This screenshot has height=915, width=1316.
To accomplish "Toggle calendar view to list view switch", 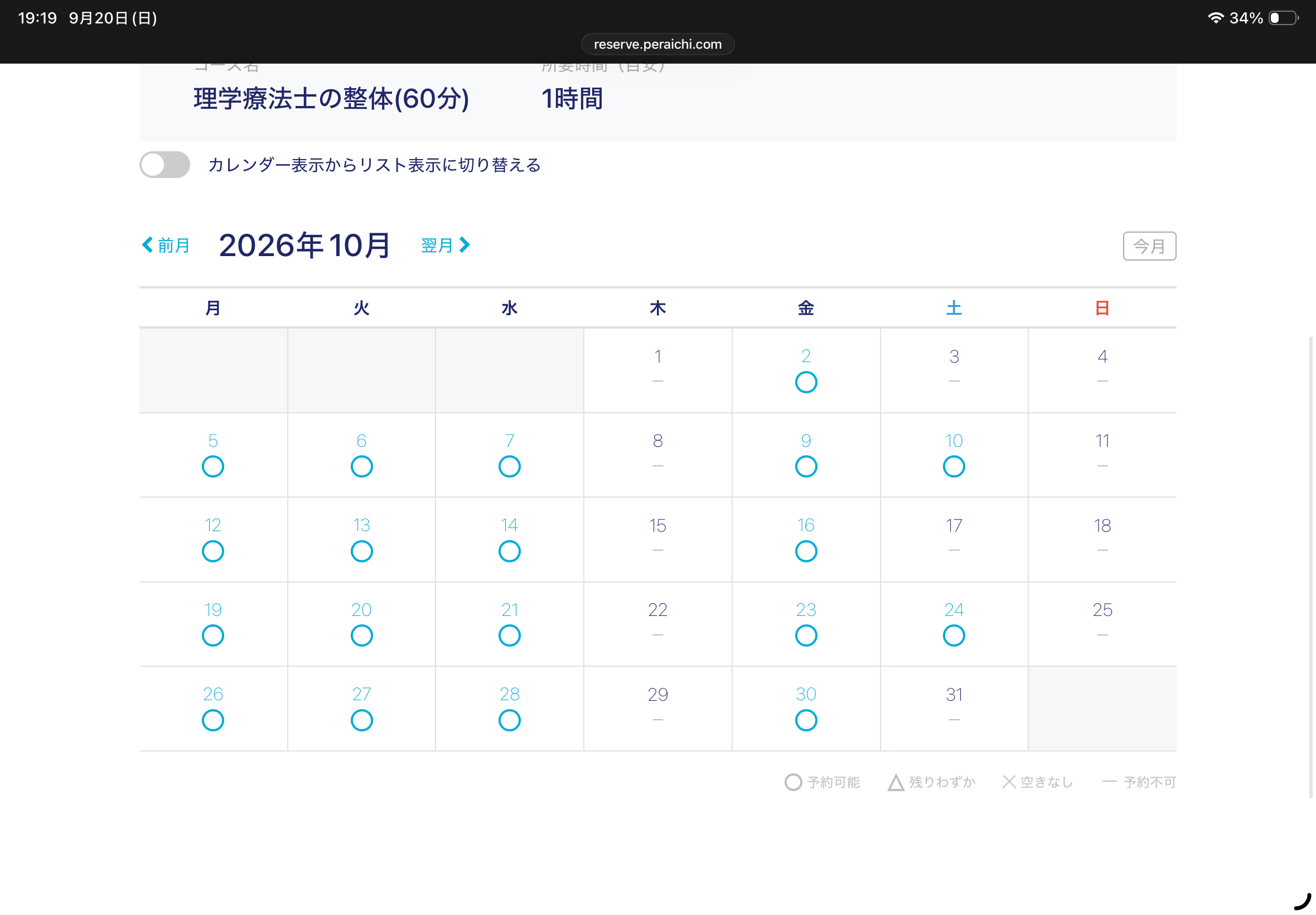I will 165,165.
